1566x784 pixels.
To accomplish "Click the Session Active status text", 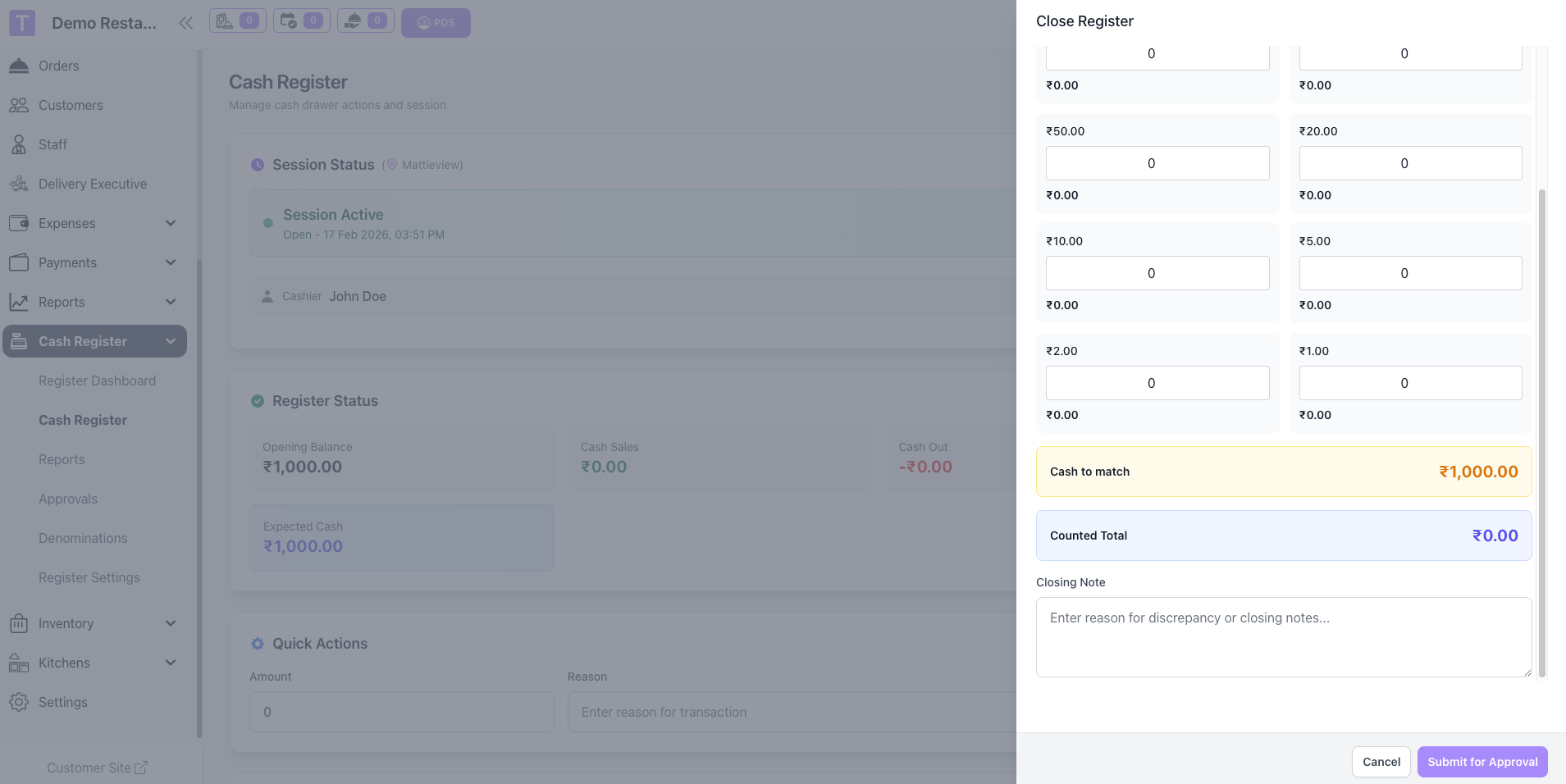I will [x=333, y=215].
